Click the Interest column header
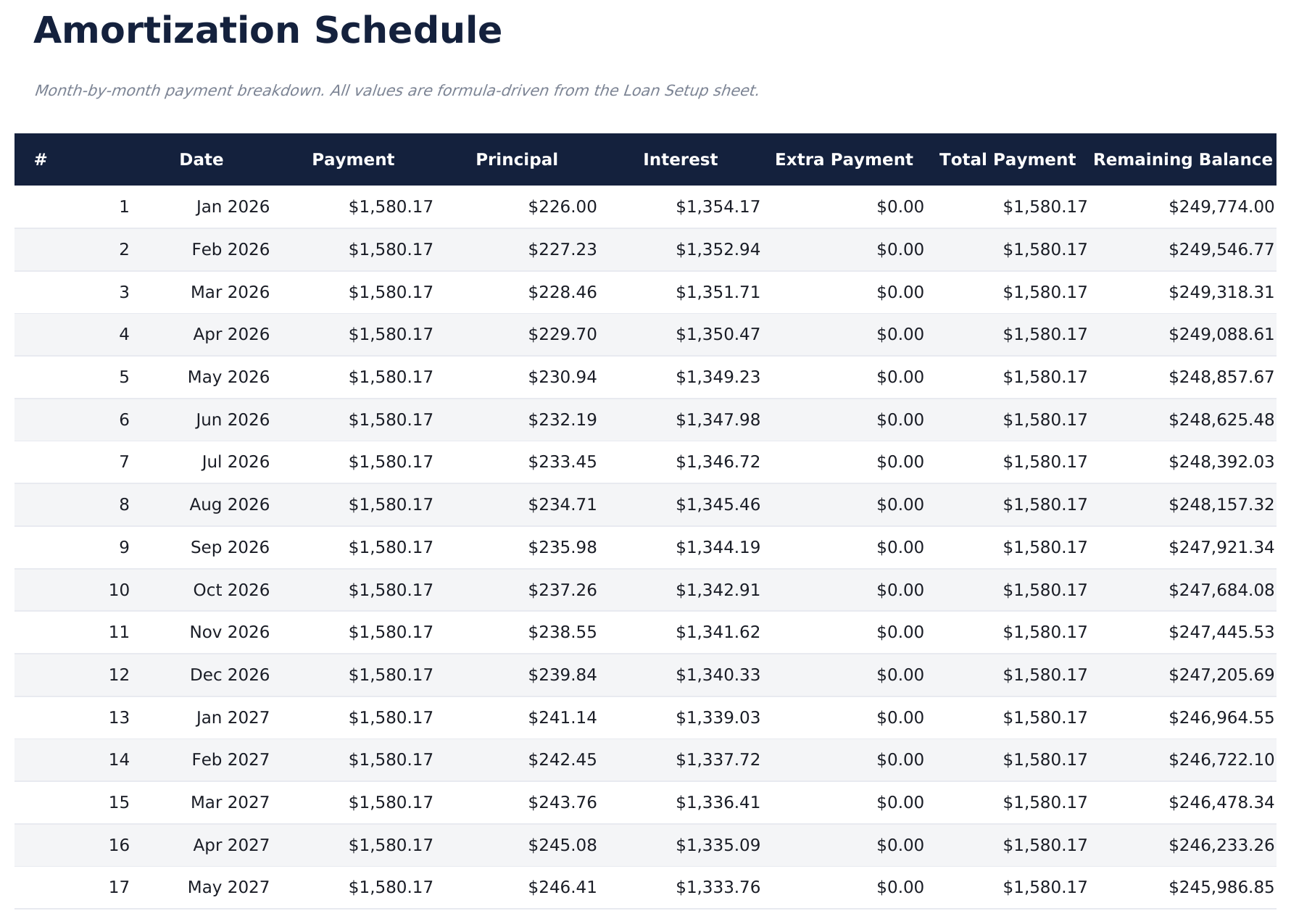The width and height of the screenshot is (1291, 924). 680,159
